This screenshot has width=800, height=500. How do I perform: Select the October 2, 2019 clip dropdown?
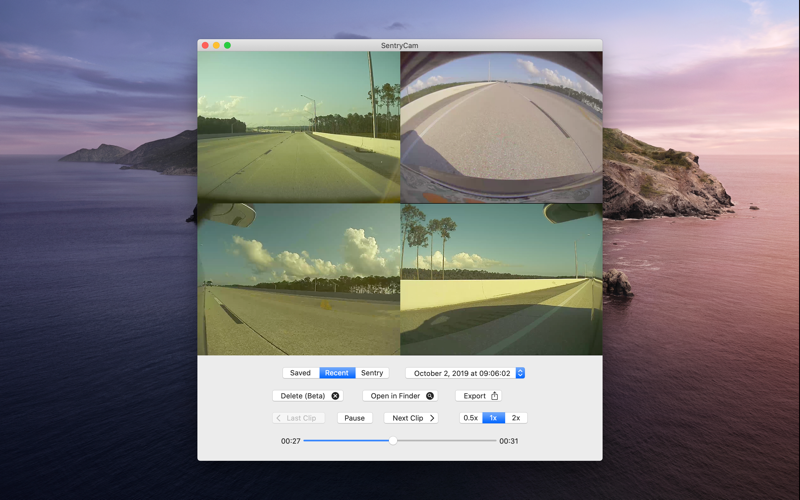tap(465, 373)
